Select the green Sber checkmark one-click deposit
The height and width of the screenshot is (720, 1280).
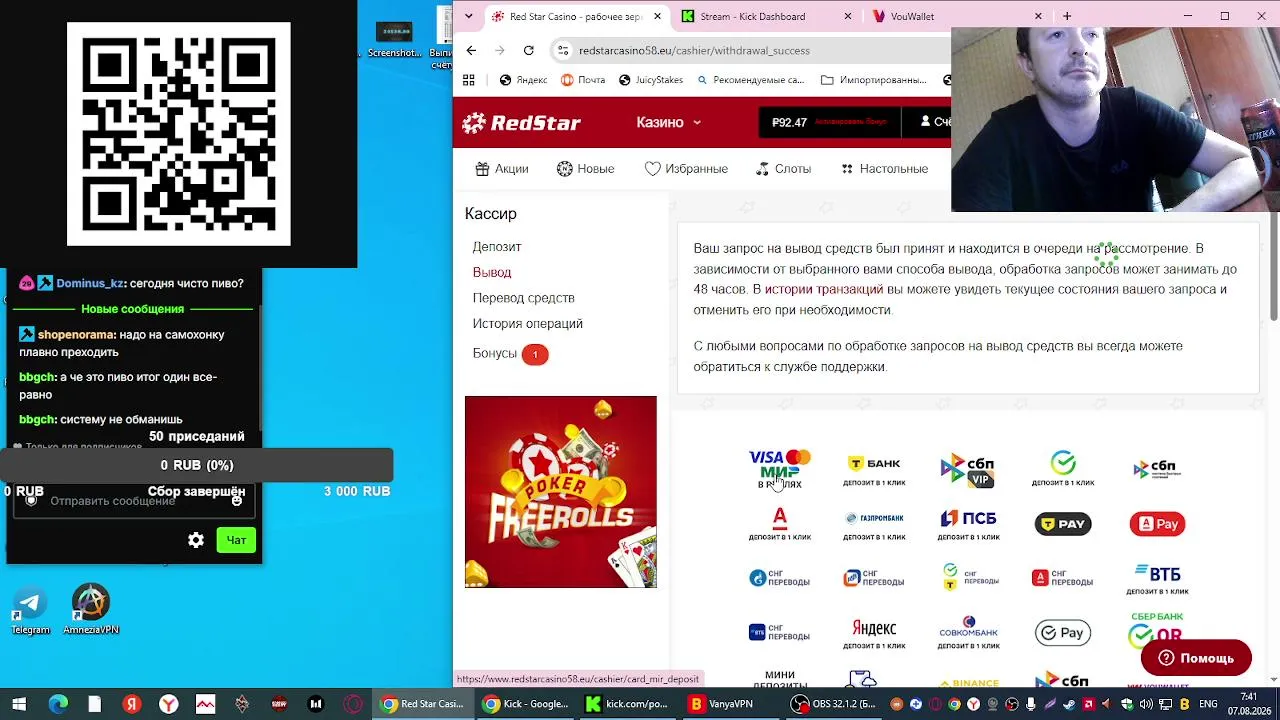tap(1063, 469)
